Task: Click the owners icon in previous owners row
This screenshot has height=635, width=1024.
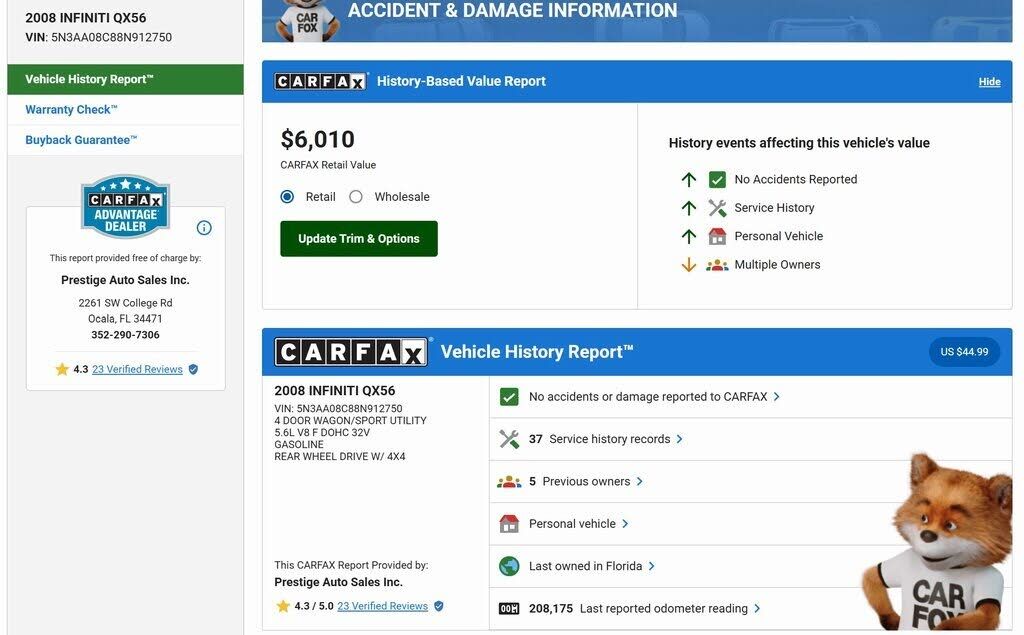Action: tap(509, 481)
